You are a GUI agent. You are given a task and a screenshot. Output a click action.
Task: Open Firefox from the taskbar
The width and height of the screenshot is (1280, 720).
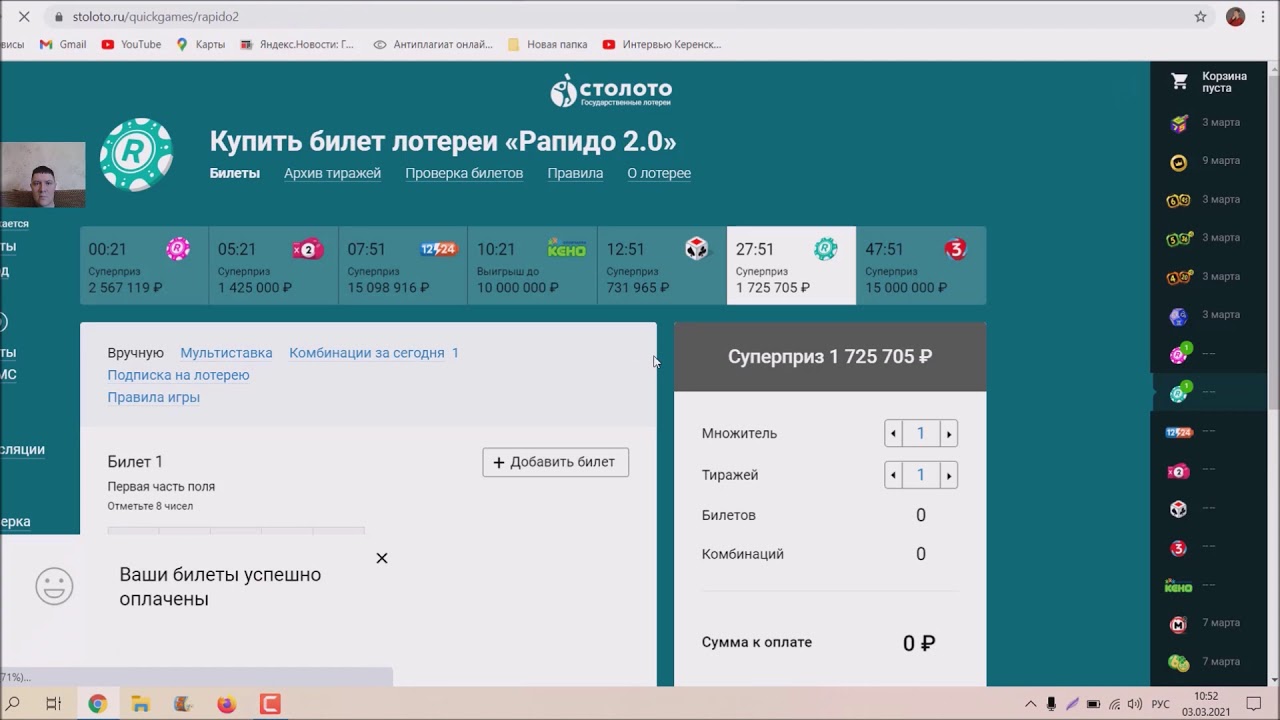226,704
